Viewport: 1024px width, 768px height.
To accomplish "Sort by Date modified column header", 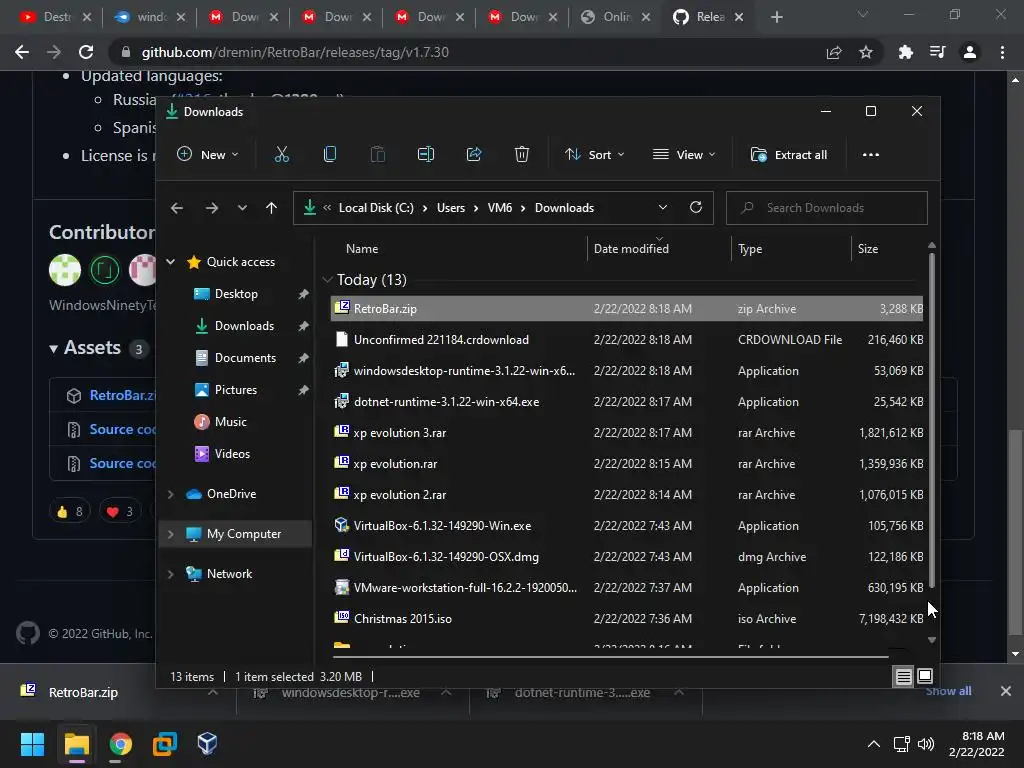I will tap(631, 249).
